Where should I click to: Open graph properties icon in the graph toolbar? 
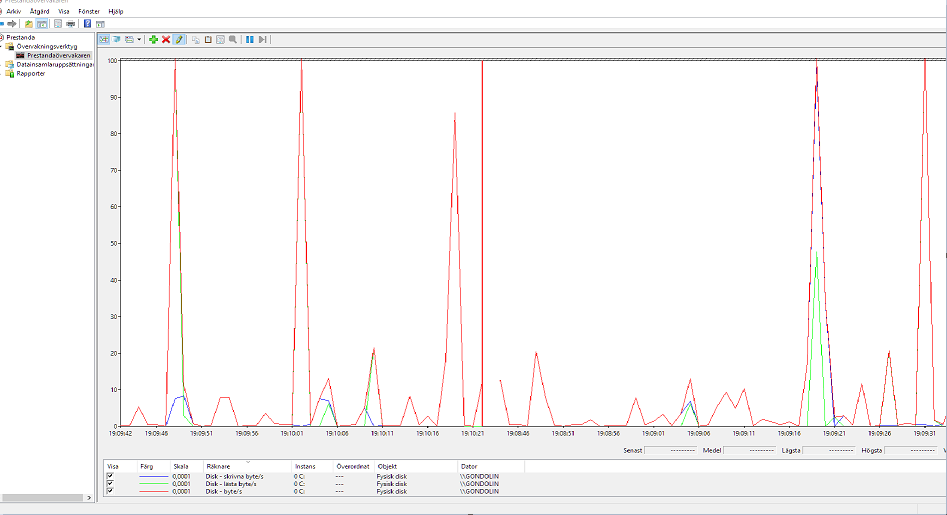(220, 39)
